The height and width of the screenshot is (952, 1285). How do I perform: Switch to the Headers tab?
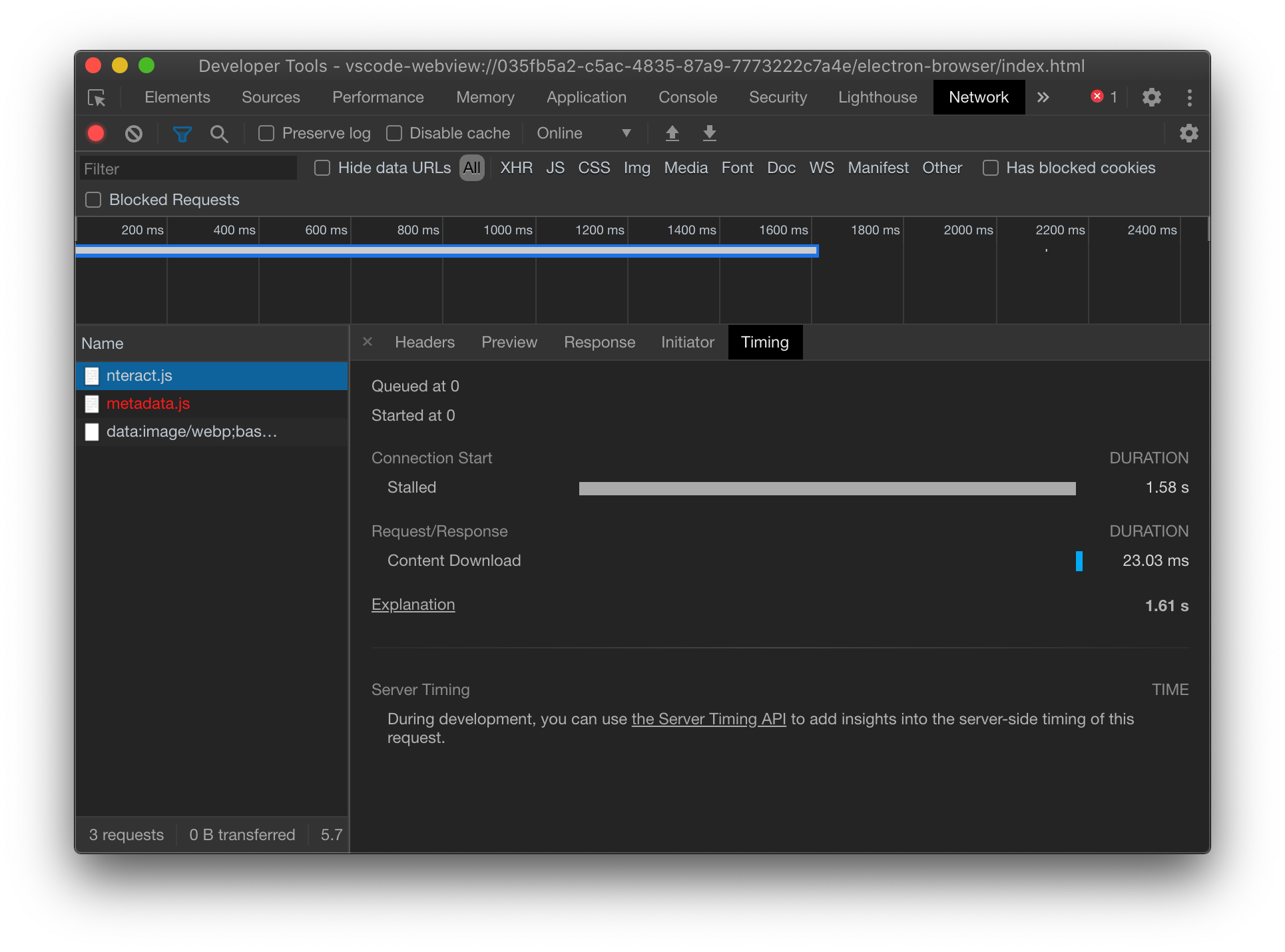[x=424, y=342]
